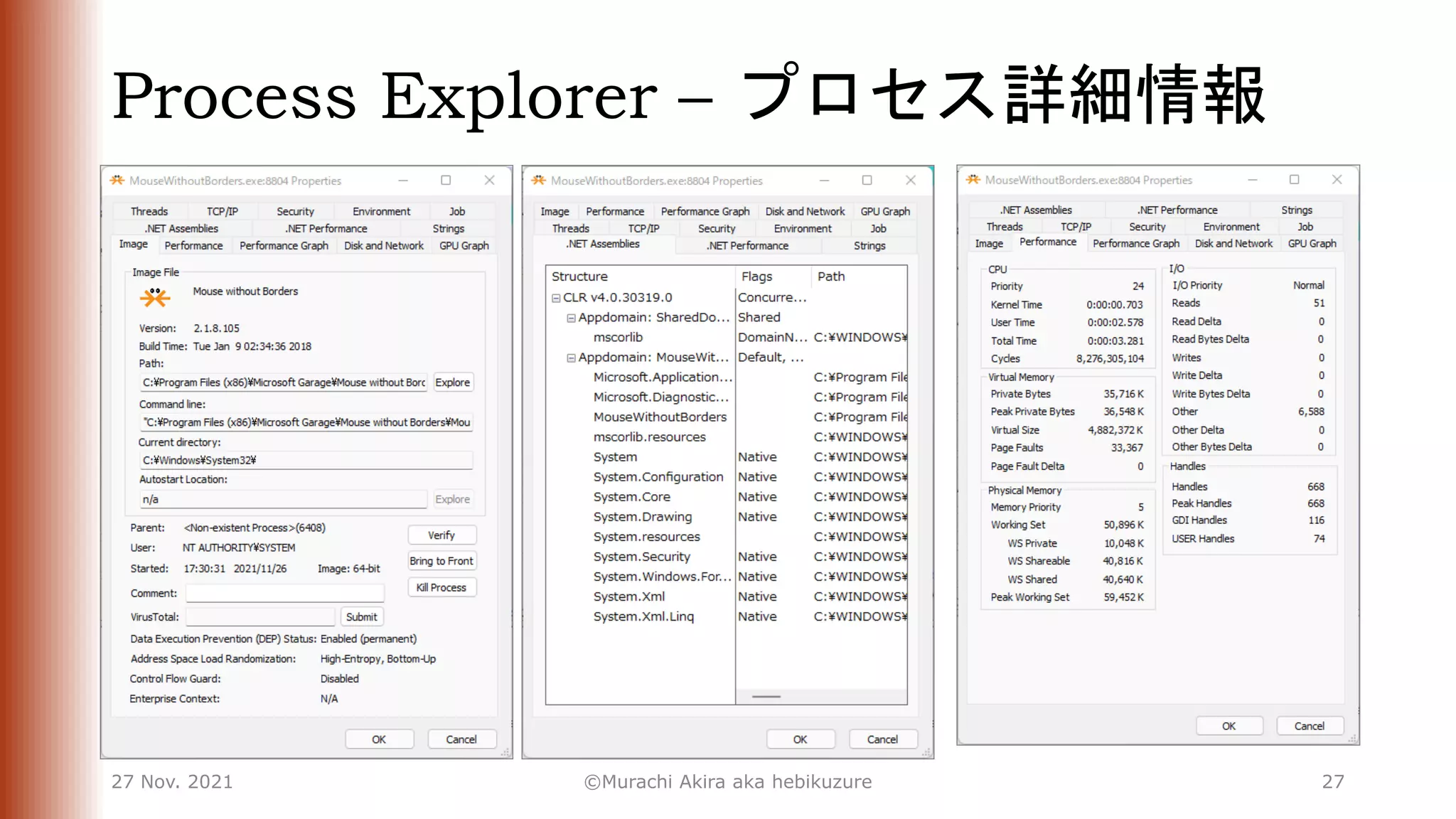Select System.Drawing assembly row

click(727, 517)
